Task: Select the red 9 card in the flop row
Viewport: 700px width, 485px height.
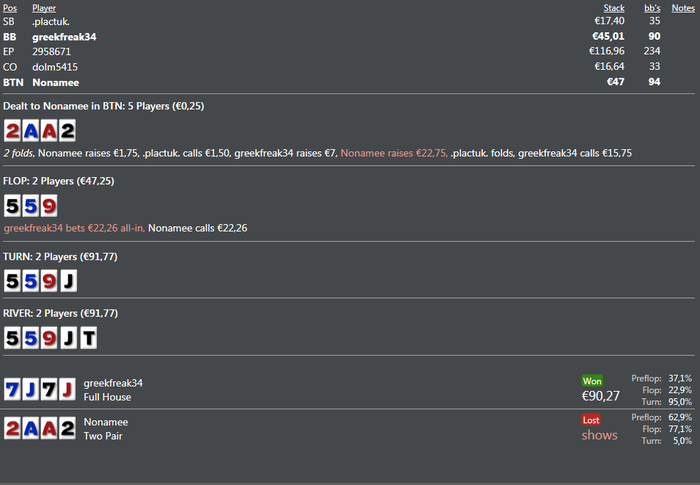Action: click(49, 206)
